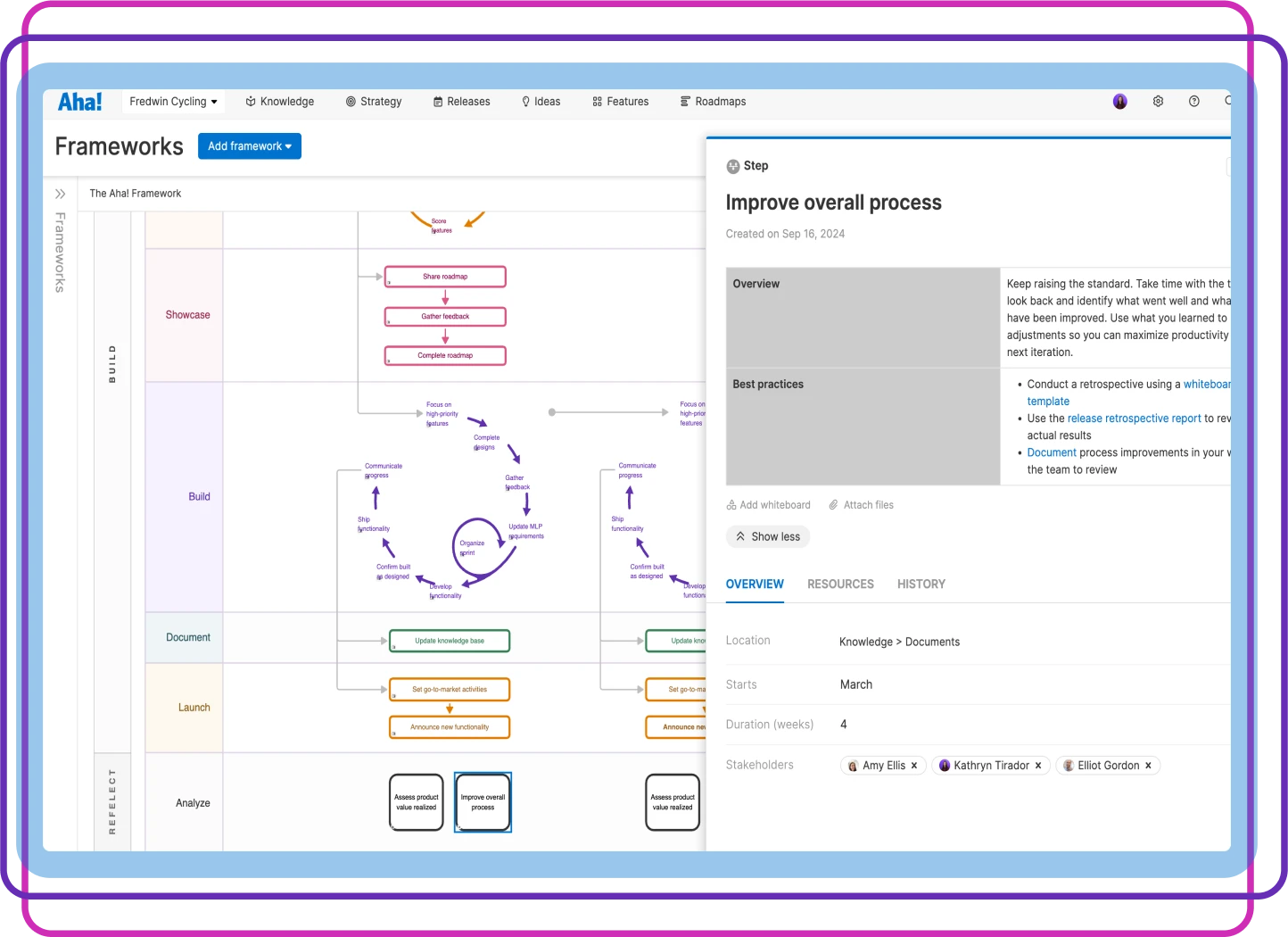Screen dimensions: 1288x937
Task: Switch to the History tab
Action: click(x=921, y=584)
